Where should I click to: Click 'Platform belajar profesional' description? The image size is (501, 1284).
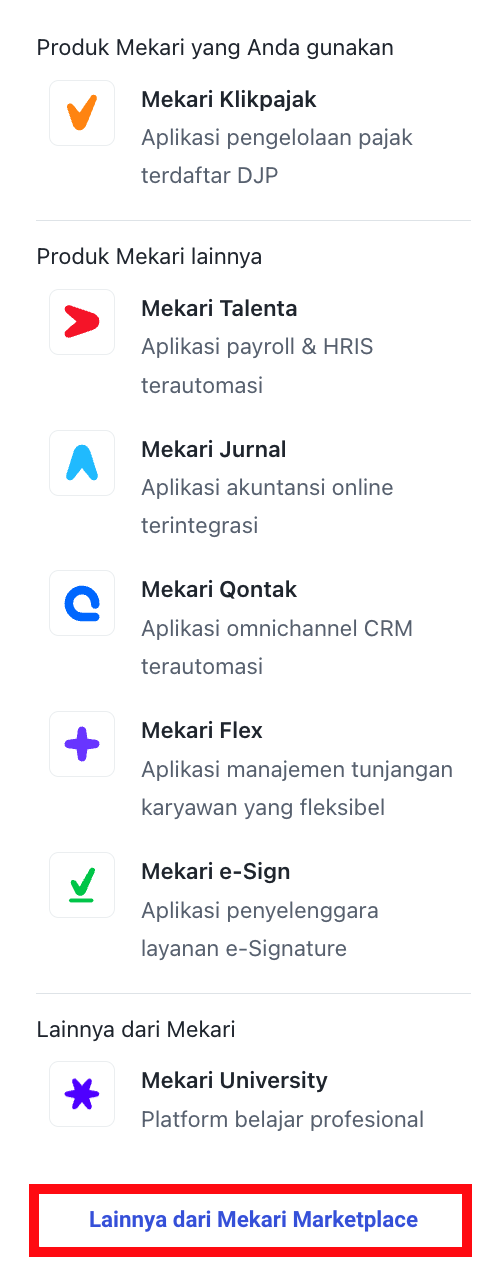point(282,1120)
